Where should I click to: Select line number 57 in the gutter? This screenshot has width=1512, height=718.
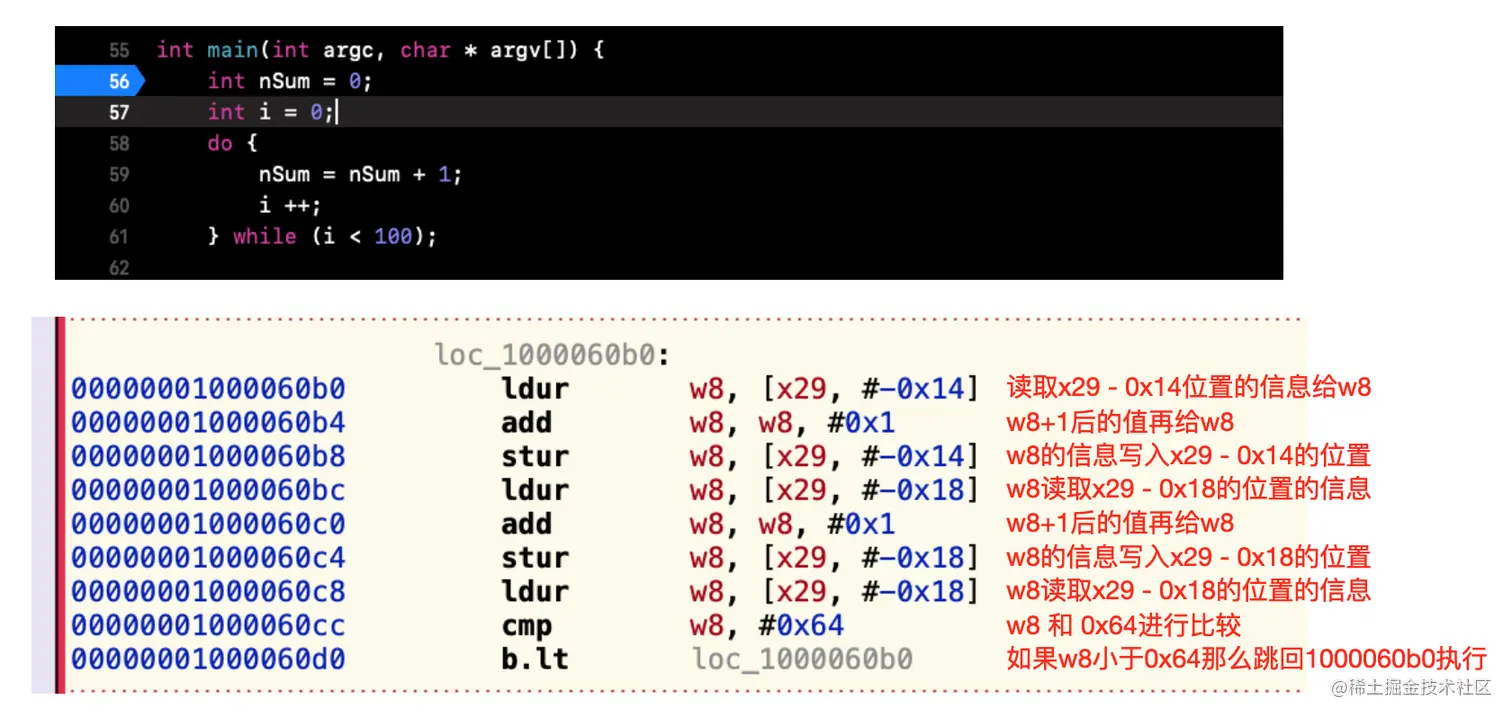click(x=119, y=112)
